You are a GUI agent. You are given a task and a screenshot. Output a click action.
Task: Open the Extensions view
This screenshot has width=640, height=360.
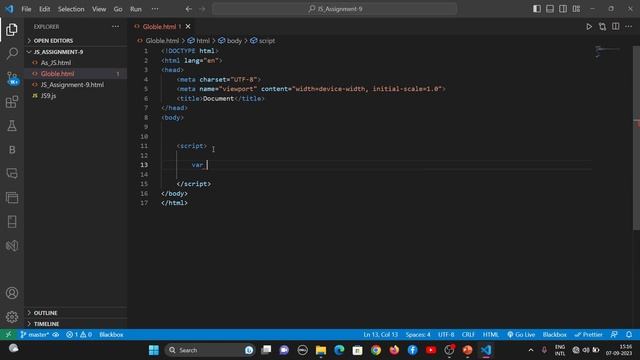12,102
